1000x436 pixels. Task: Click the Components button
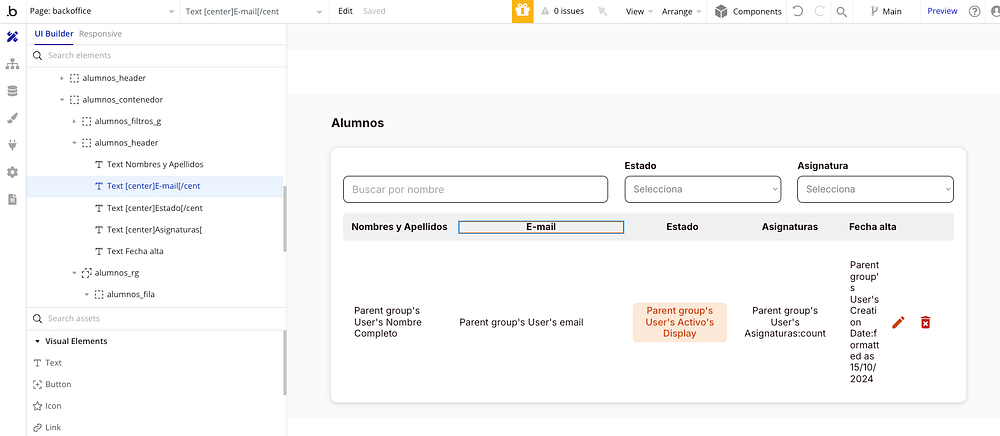click(x=748, y=11)
